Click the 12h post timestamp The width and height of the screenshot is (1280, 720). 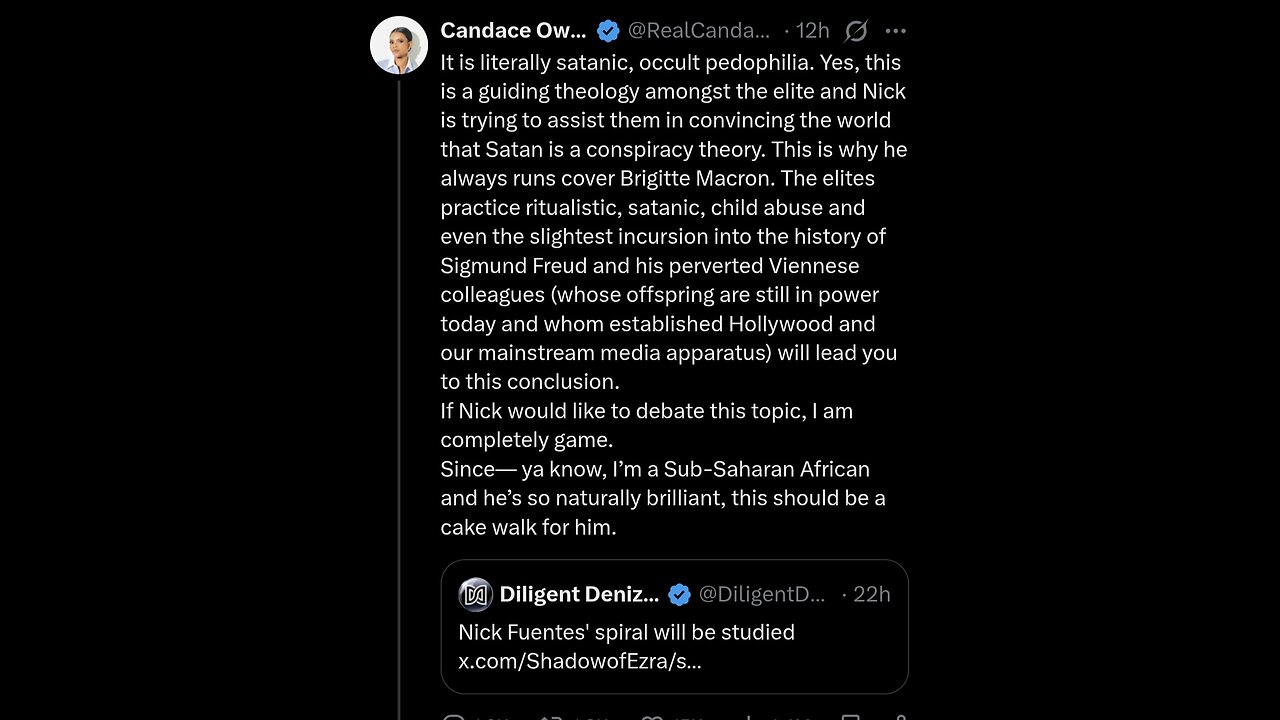(x=813, y=31)
